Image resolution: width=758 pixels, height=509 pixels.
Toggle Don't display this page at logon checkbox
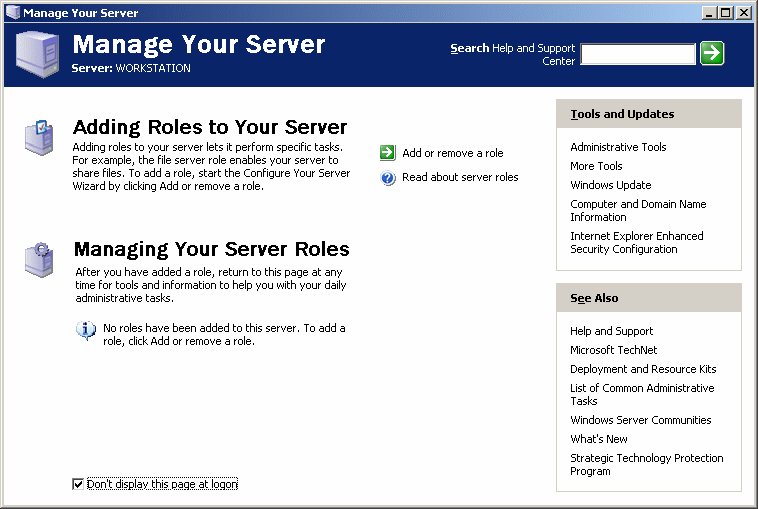(77, 484)
